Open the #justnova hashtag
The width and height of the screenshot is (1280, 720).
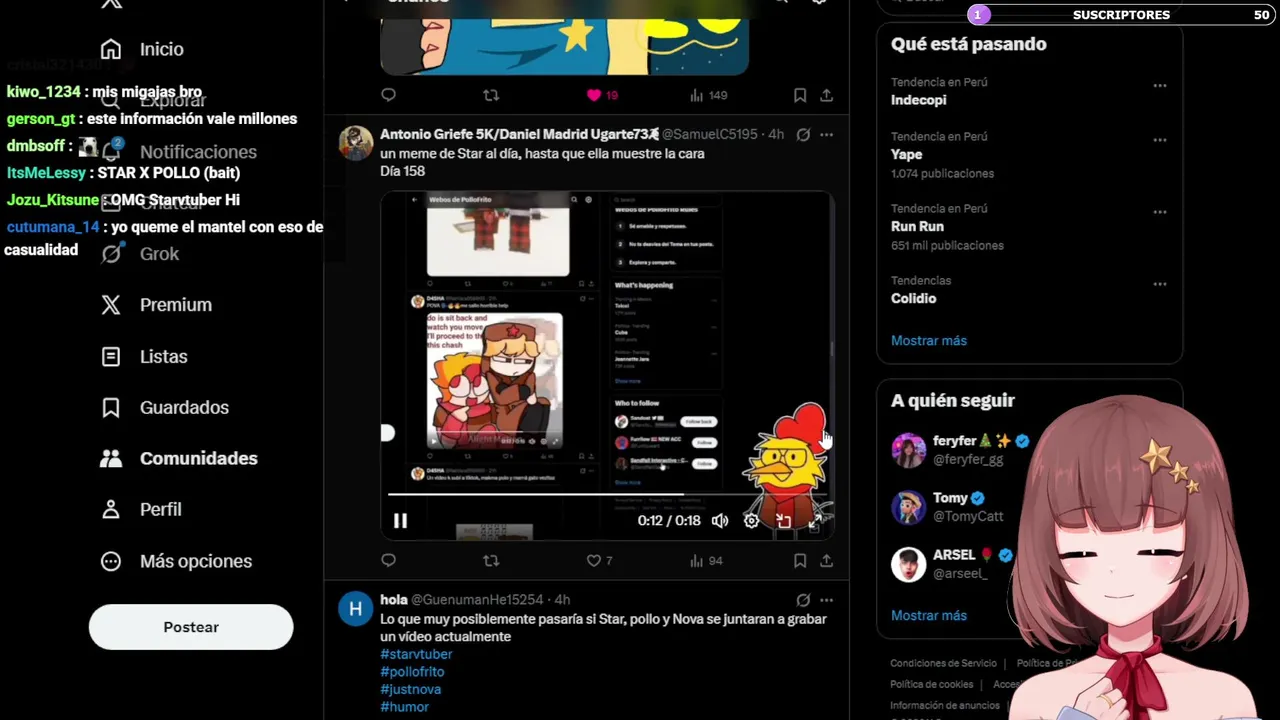pyautogui.click(x=410, y=689)
